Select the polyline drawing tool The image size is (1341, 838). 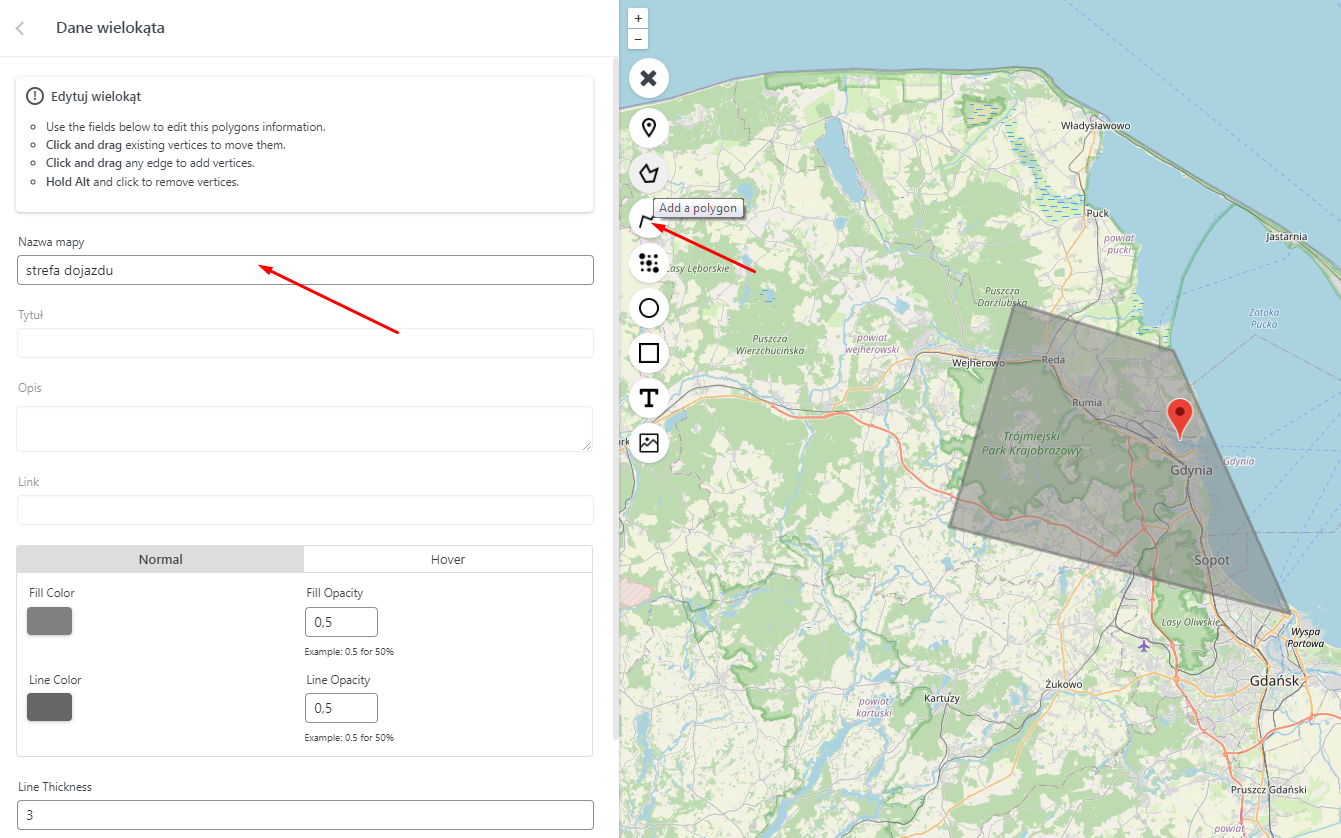point(644,217)
